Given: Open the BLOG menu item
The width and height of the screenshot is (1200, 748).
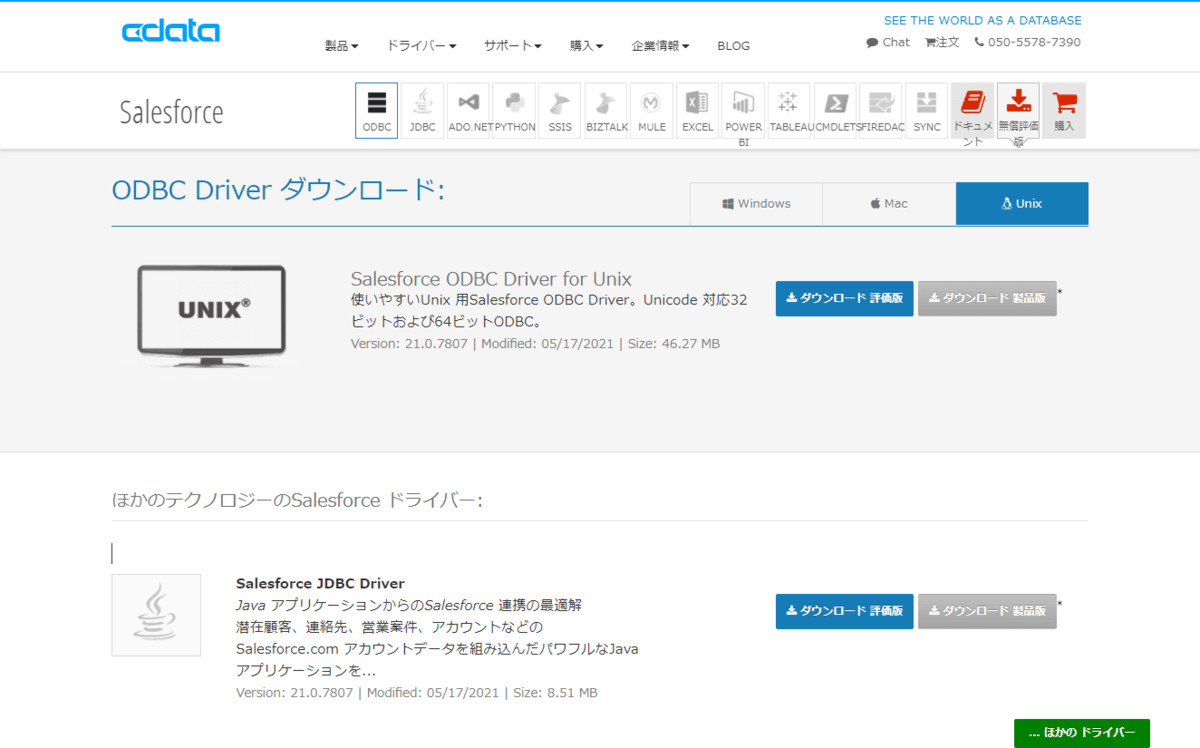Looking at the screenshot, I should coord(733,46).
